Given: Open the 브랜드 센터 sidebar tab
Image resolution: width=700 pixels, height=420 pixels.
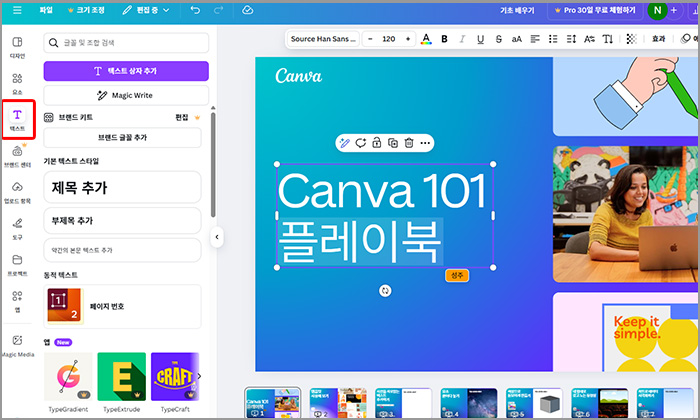Looking at the screenshot, I should point(17,157).
